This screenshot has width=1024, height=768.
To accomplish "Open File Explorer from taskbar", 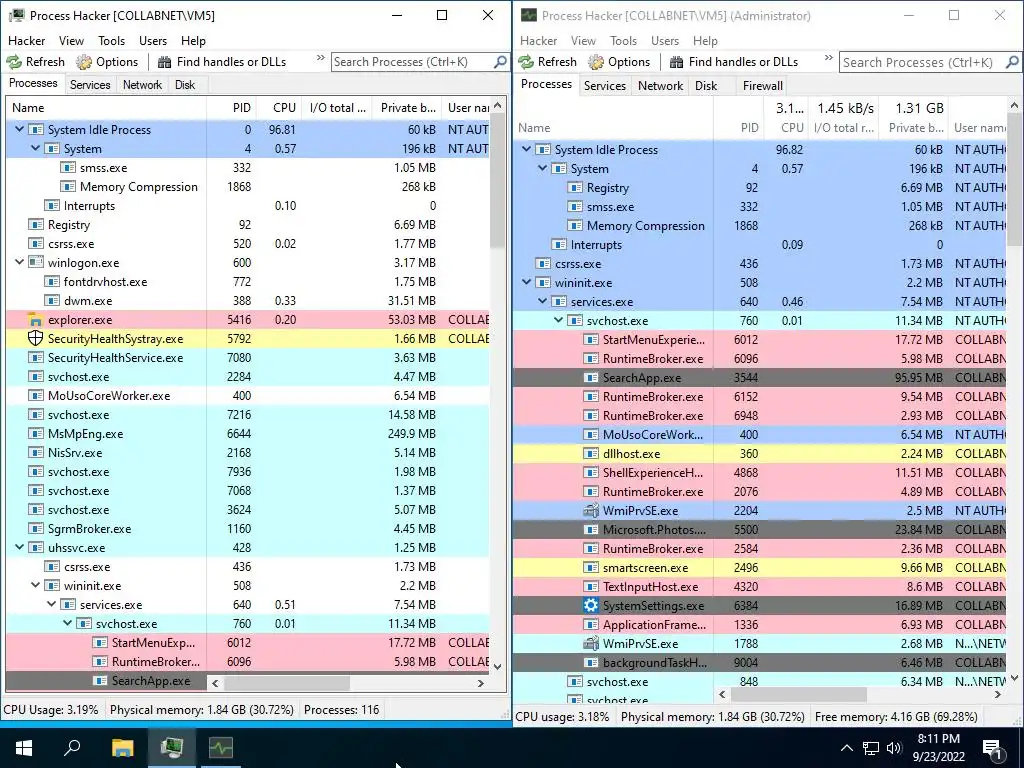I will (122, 748).
